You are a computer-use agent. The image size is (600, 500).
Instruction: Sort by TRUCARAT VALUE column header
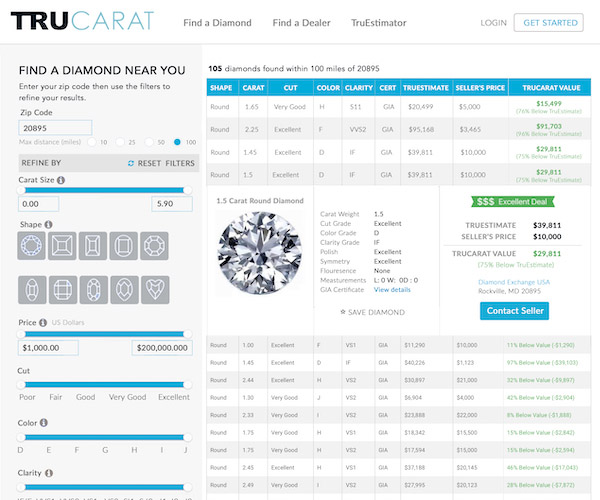point(551,88)
